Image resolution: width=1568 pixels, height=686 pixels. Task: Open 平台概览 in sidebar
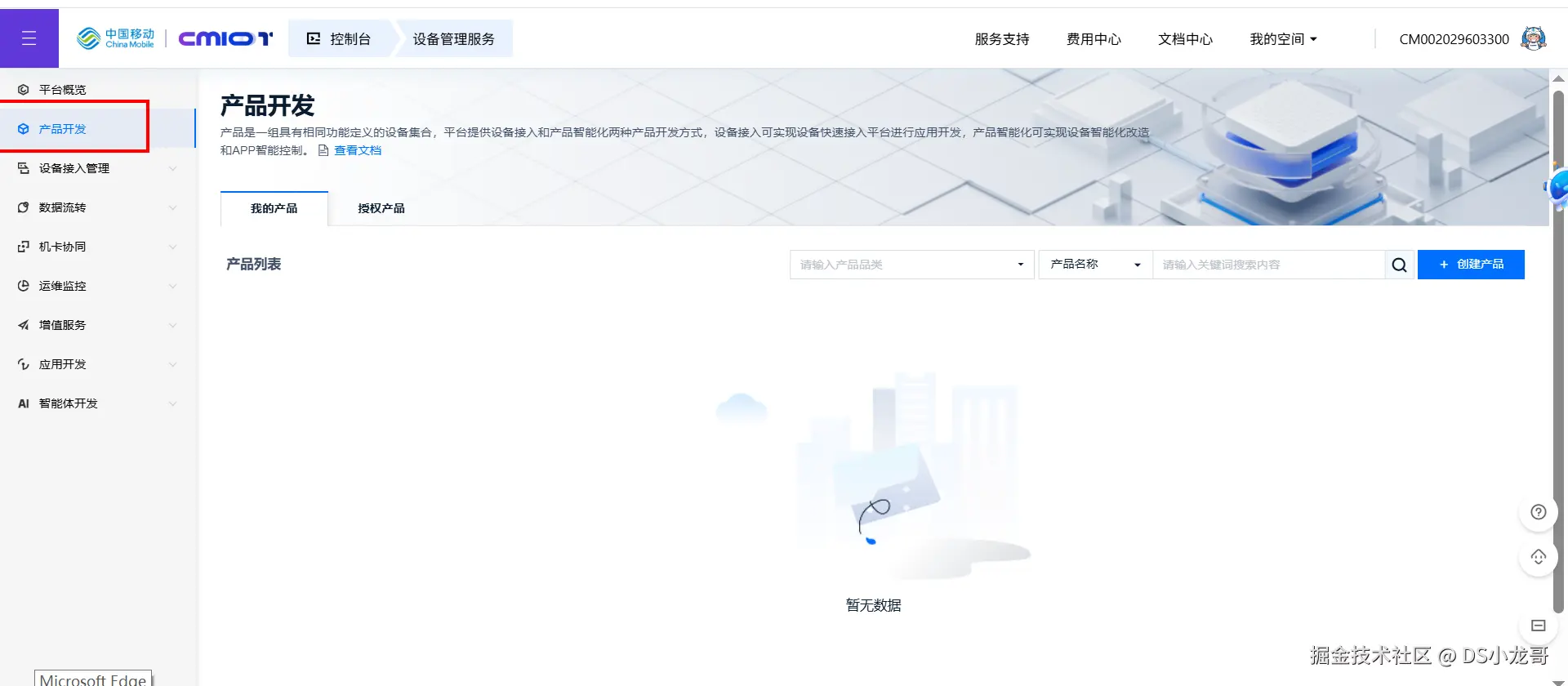click(x=98, y=90)
